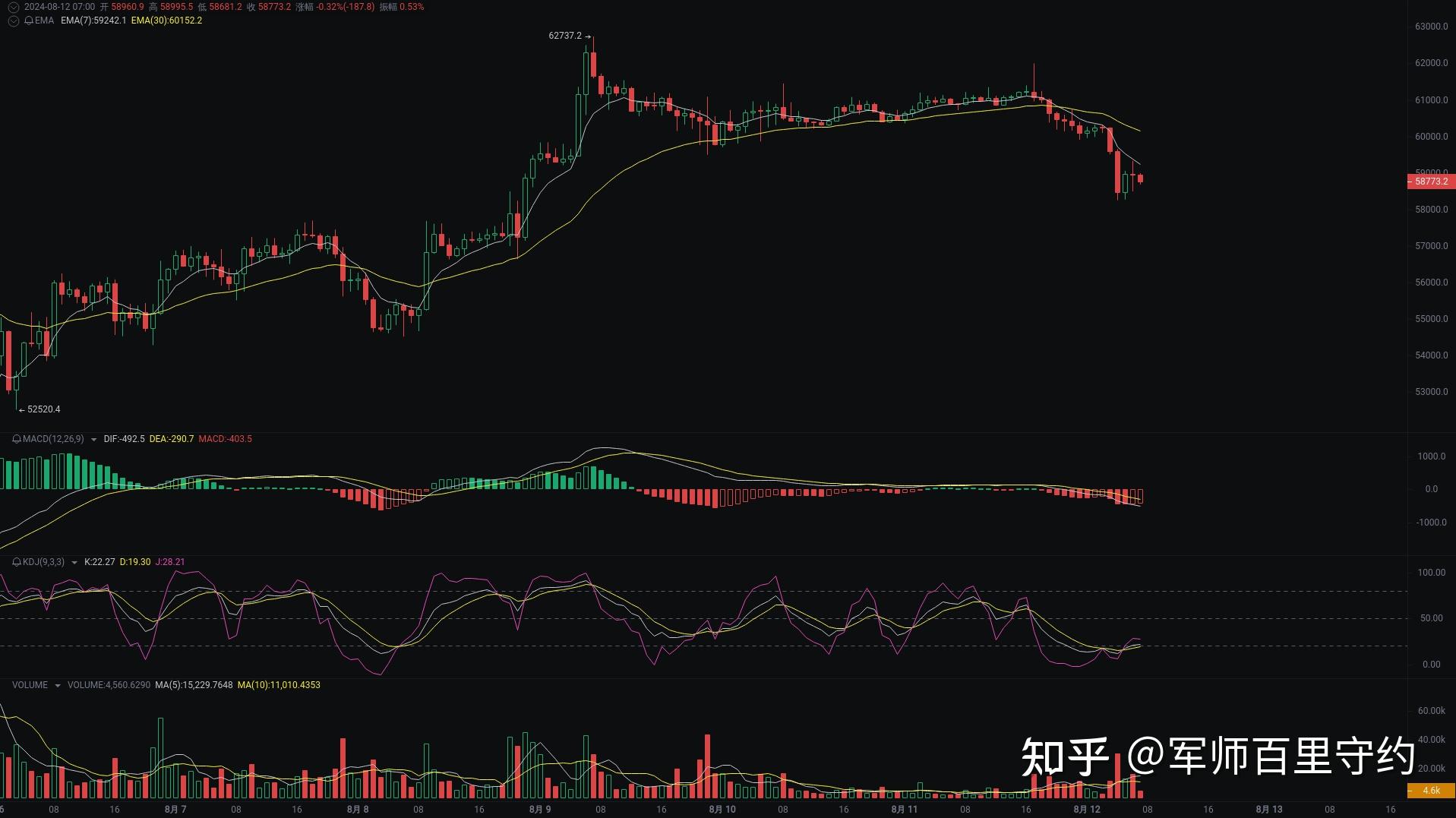Screen dimensions: 1456x818
Task: Click the 8月 8 date label on time axis
Action: coord(358,810)
